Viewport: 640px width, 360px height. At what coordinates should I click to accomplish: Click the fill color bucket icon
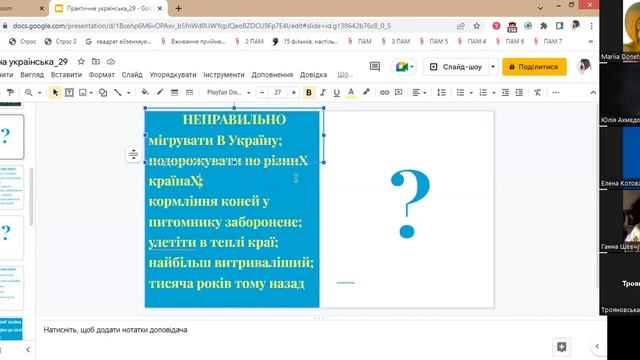click(144, 92)
